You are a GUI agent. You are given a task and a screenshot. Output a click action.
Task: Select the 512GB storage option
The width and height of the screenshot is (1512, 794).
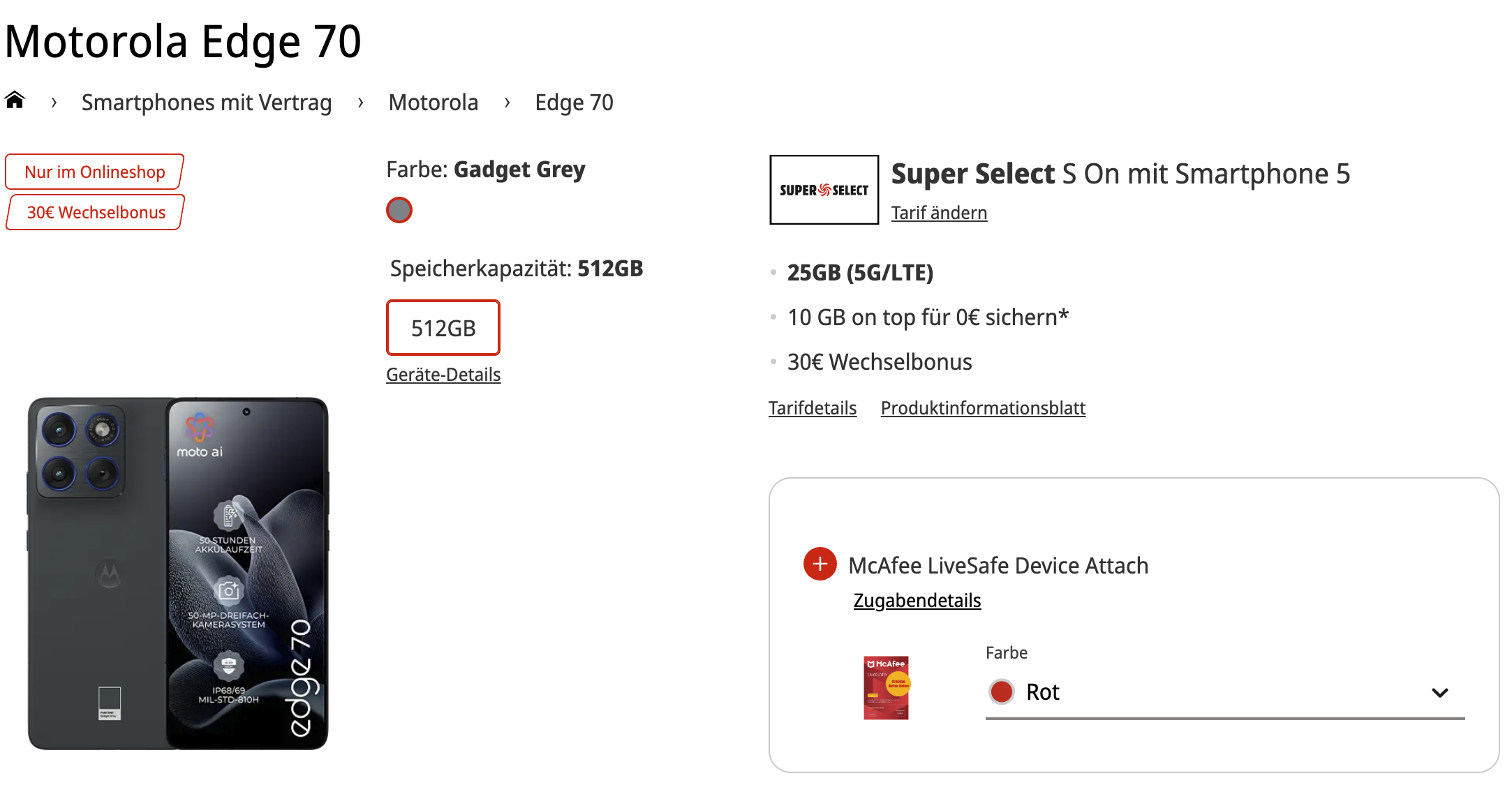(x=443, y=328)
